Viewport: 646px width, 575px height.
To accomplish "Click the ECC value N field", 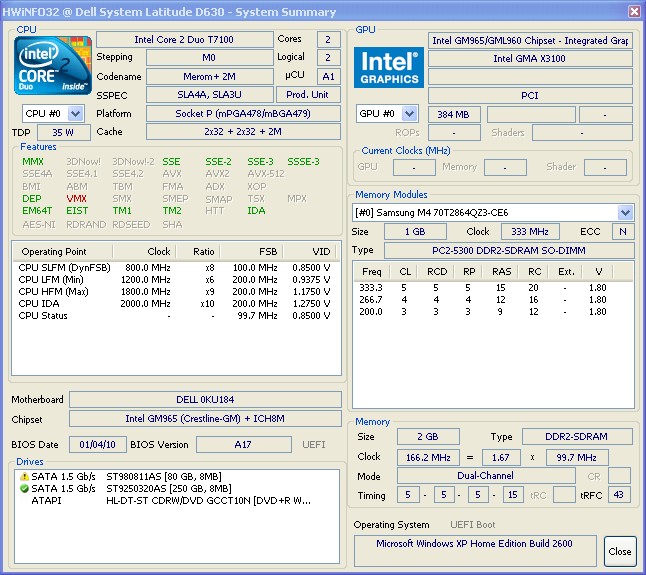I will 623,231.
